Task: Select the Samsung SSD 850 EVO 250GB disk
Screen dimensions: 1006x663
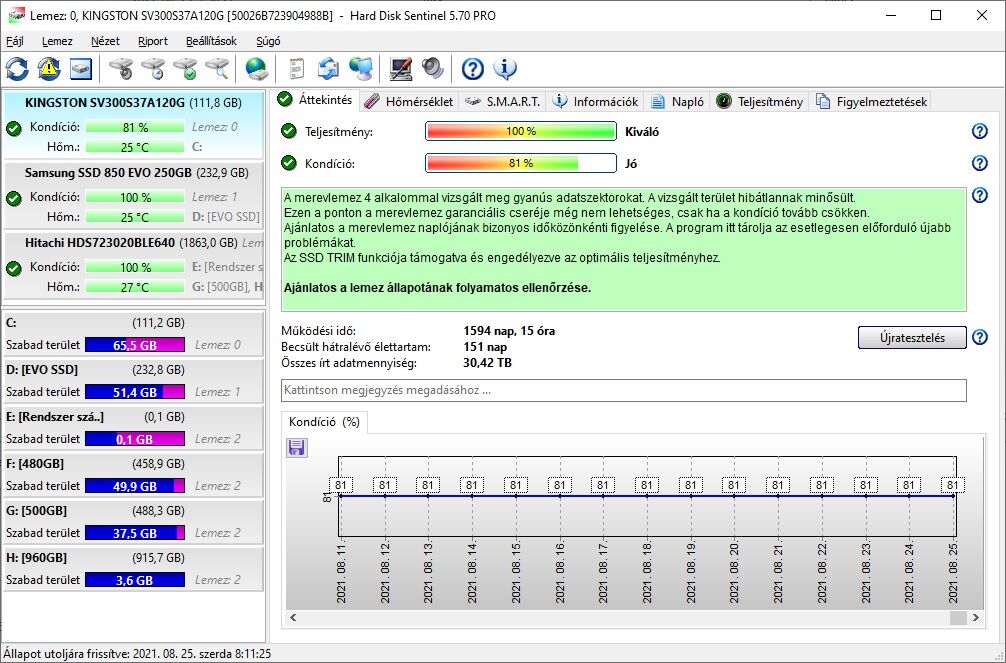Action: 133,195
